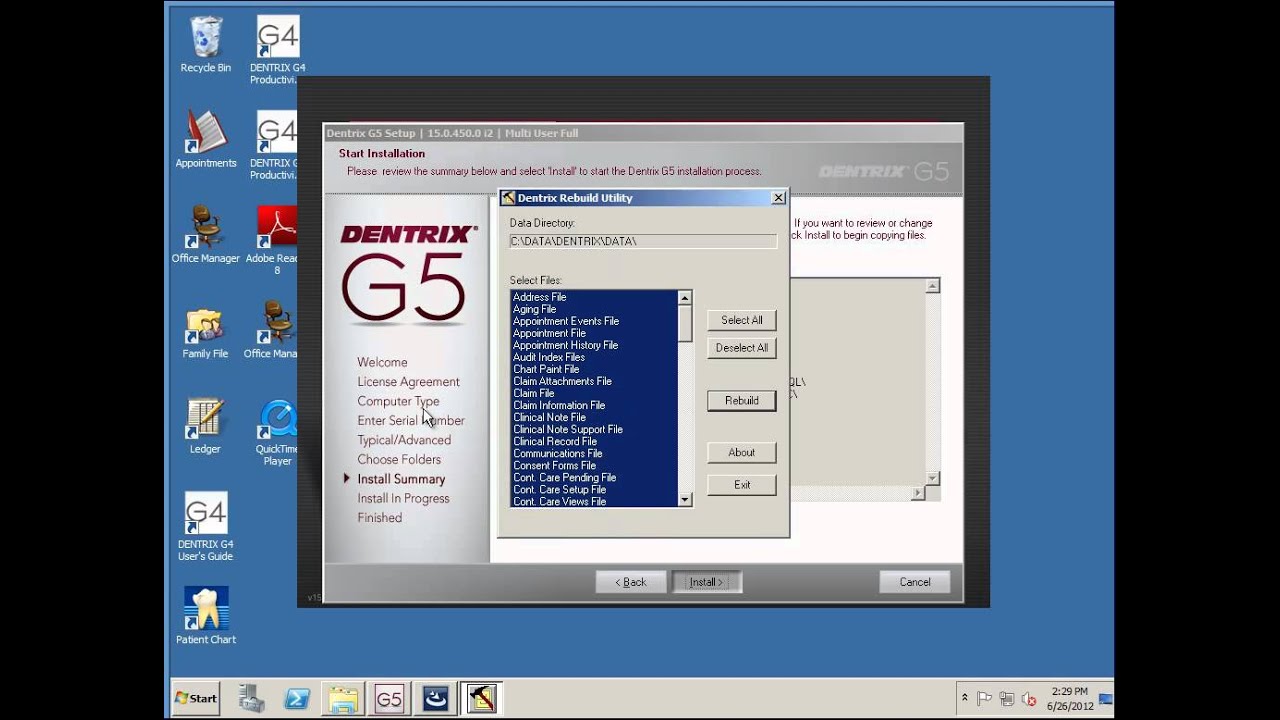Viewport: 1280px width, 720px height.
Task: Open the Appointments desktop shortcut
Action: (205, 139)
